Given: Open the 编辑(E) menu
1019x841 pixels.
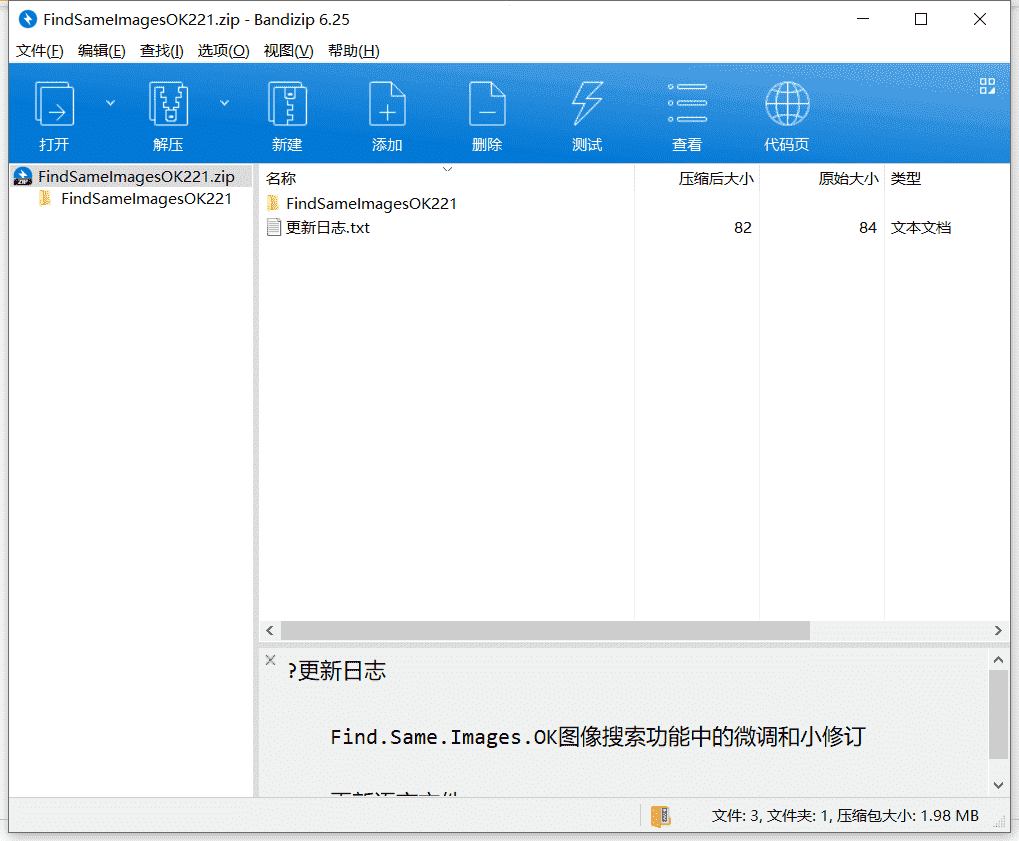Looking at the screenshot, I should click(x=101, y=51).
